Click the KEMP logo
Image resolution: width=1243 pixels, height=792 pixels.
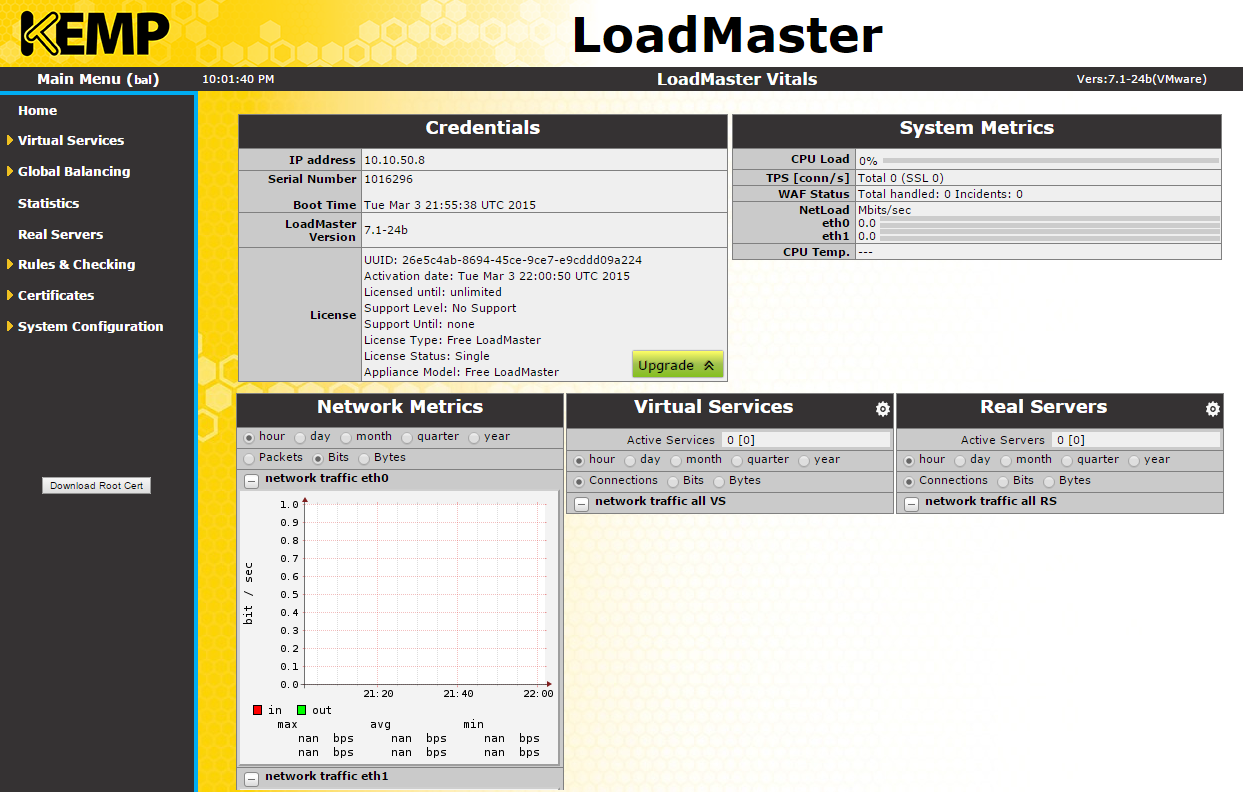pos(95,34)
